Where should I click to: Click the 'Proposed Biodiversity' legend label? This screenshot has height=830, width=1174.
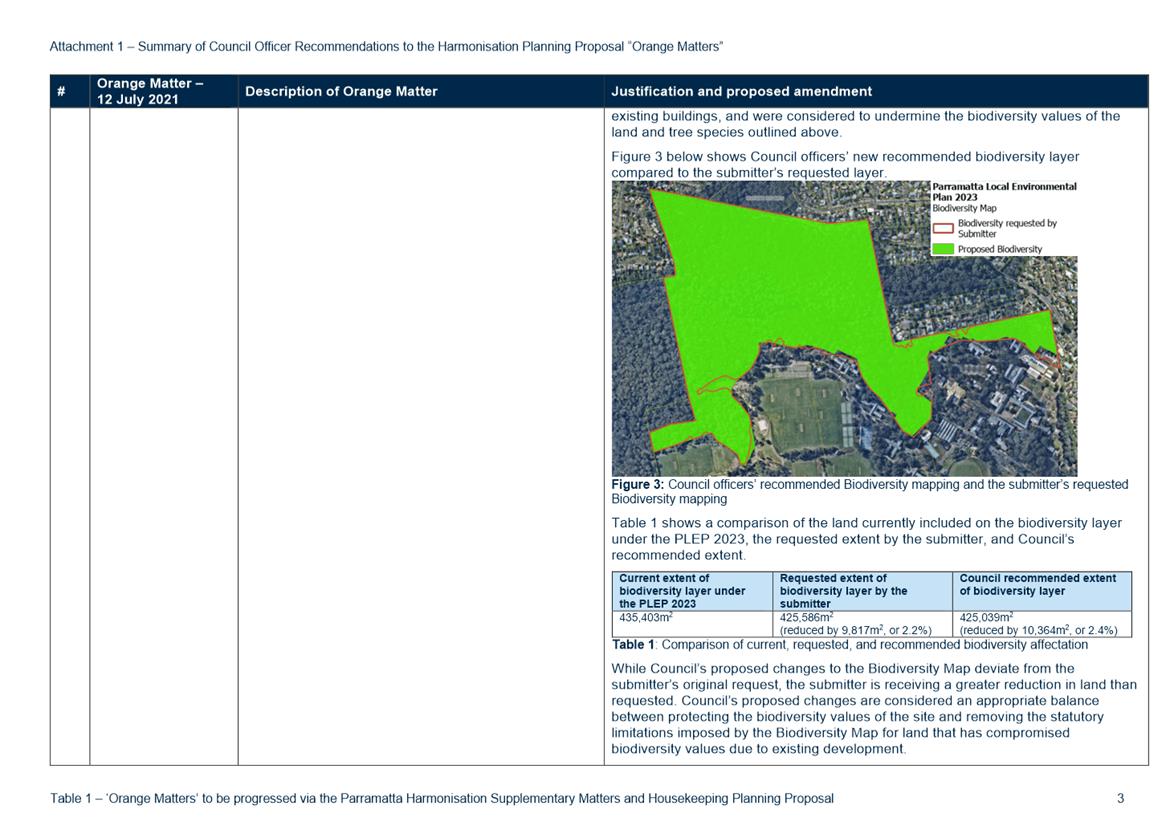coord(1000,249)
